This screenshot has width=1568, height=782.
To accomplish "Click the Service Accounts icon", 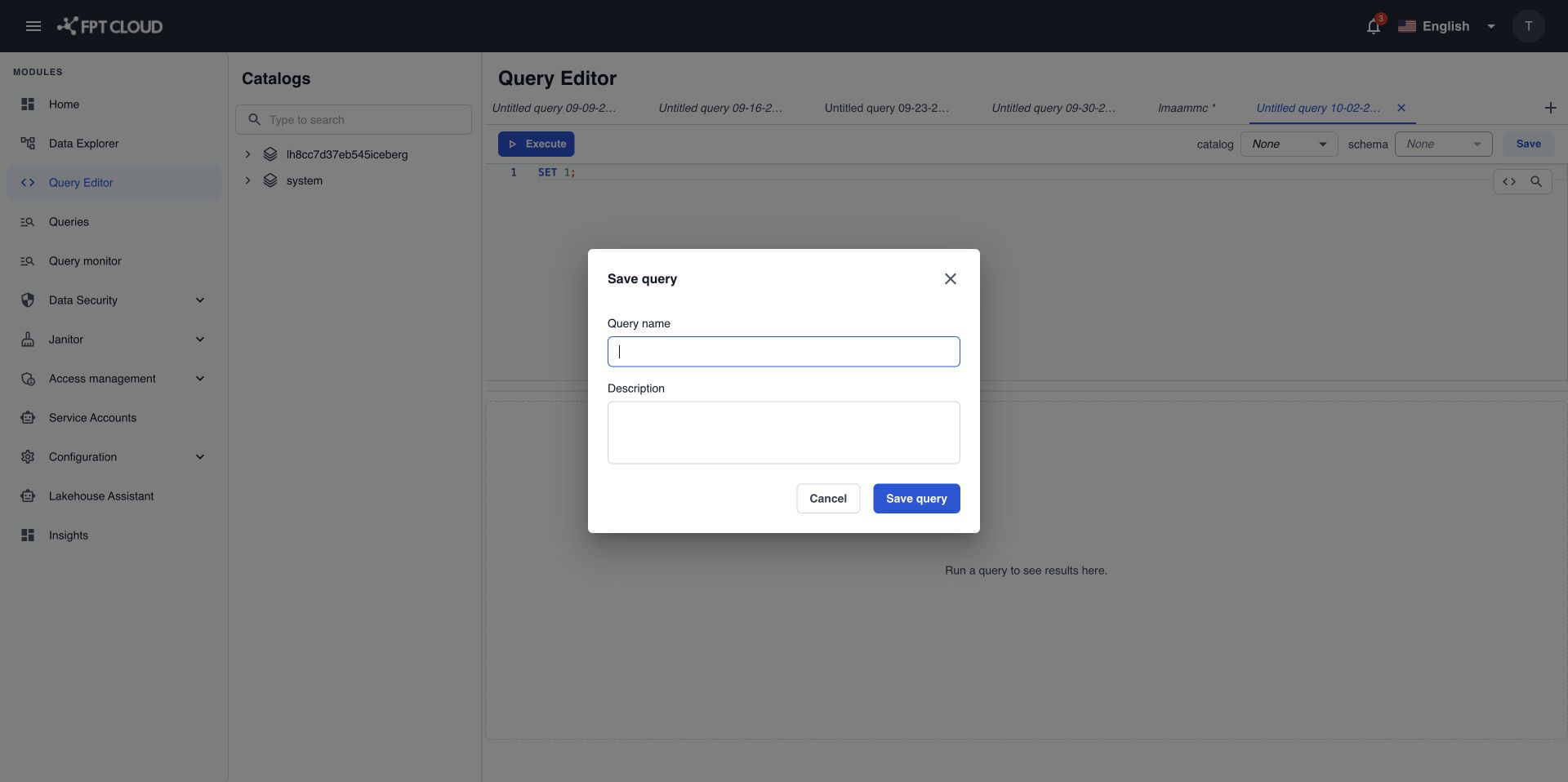I will pyautogui.click(x=28, y=418).
